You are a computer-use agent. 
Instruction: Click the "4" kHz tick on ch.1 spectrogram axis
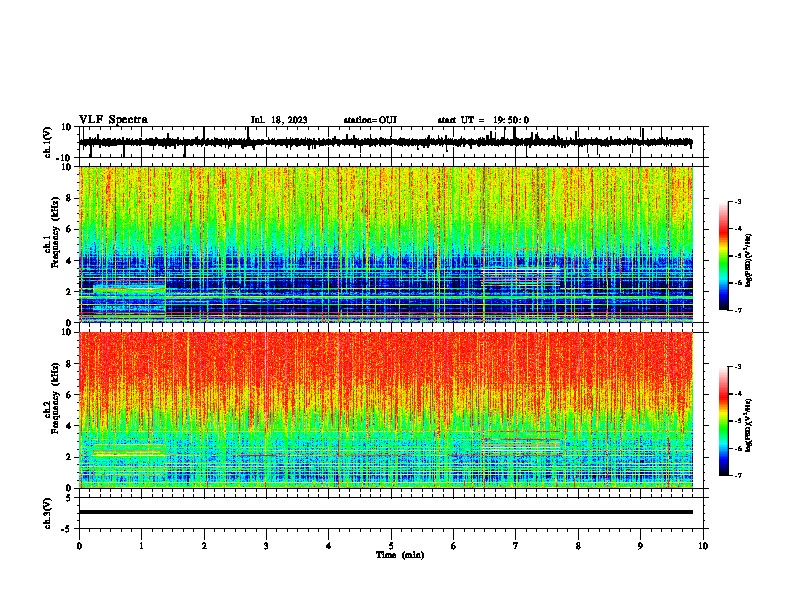(x=69, y=261)
